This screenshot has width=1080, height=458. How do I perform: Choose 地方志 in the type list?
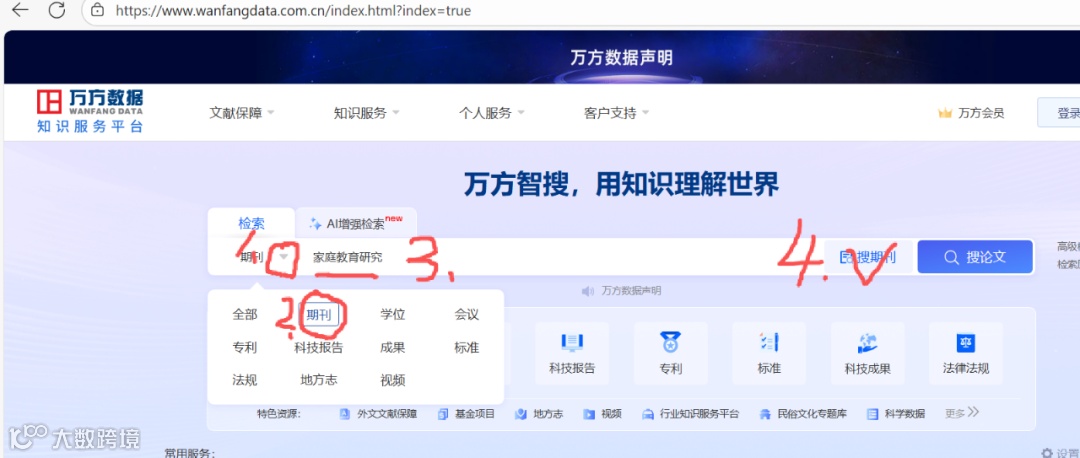[x=319, y=380]
